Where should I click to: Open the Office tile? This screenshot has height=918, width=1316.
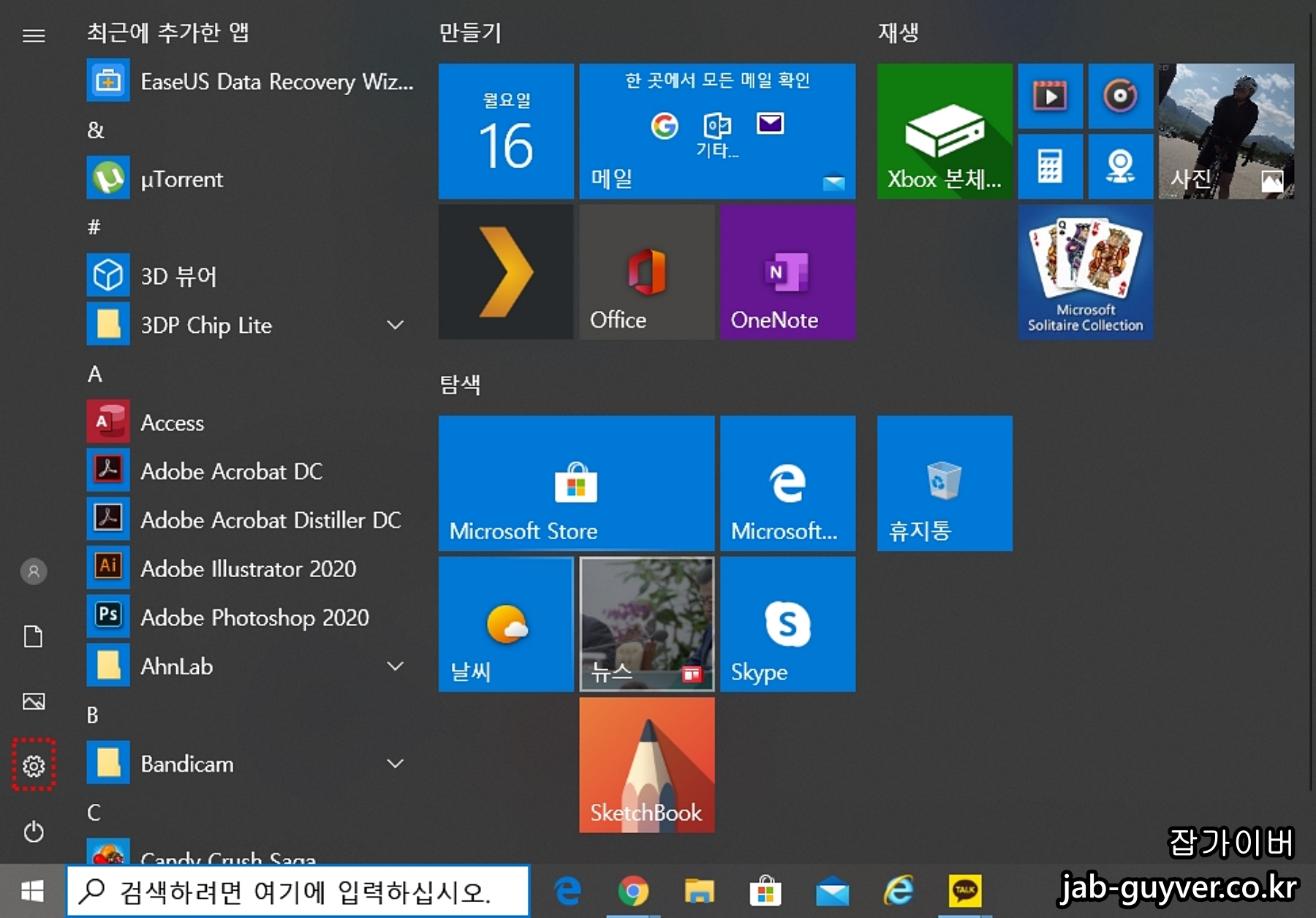coord(647,272)
